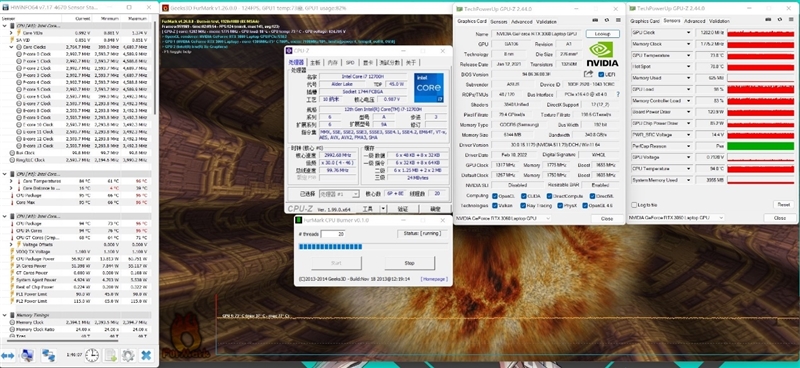Click GPU-Z Graphics Card window refresh icon

(606, 21)
